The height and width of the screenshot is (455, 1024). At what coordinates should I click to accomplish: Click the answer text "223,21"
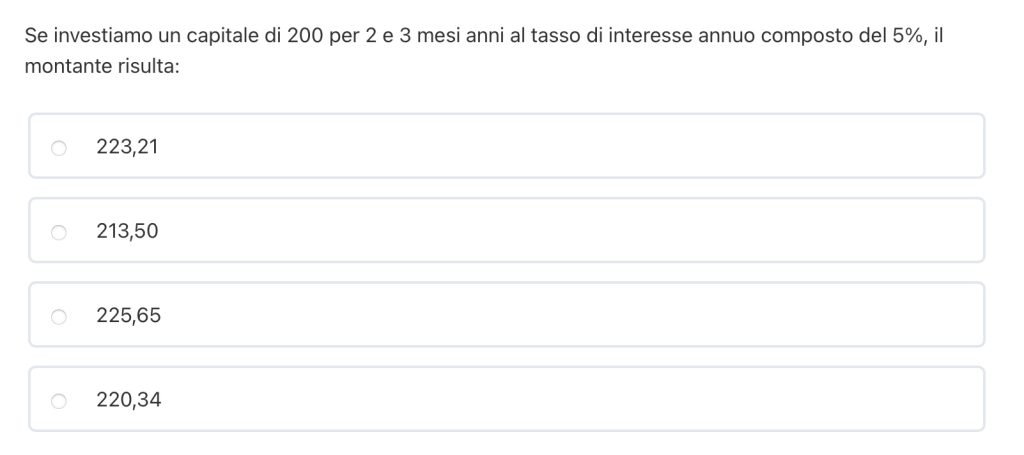pos(127,147)
